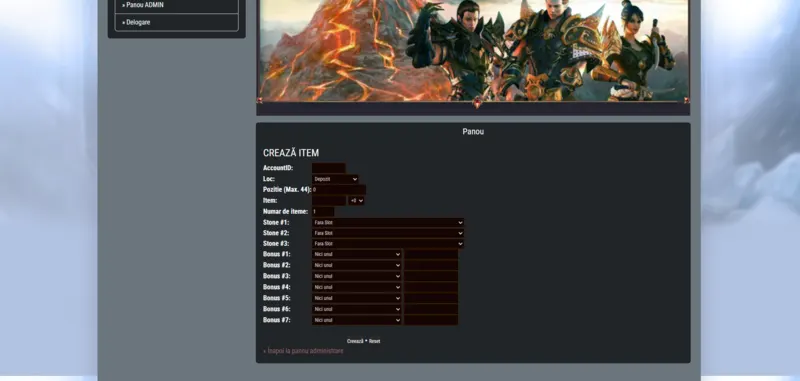Expand the Stone #3 dropdown
This screenshot has height=381, width=800.
pos(388,244)
